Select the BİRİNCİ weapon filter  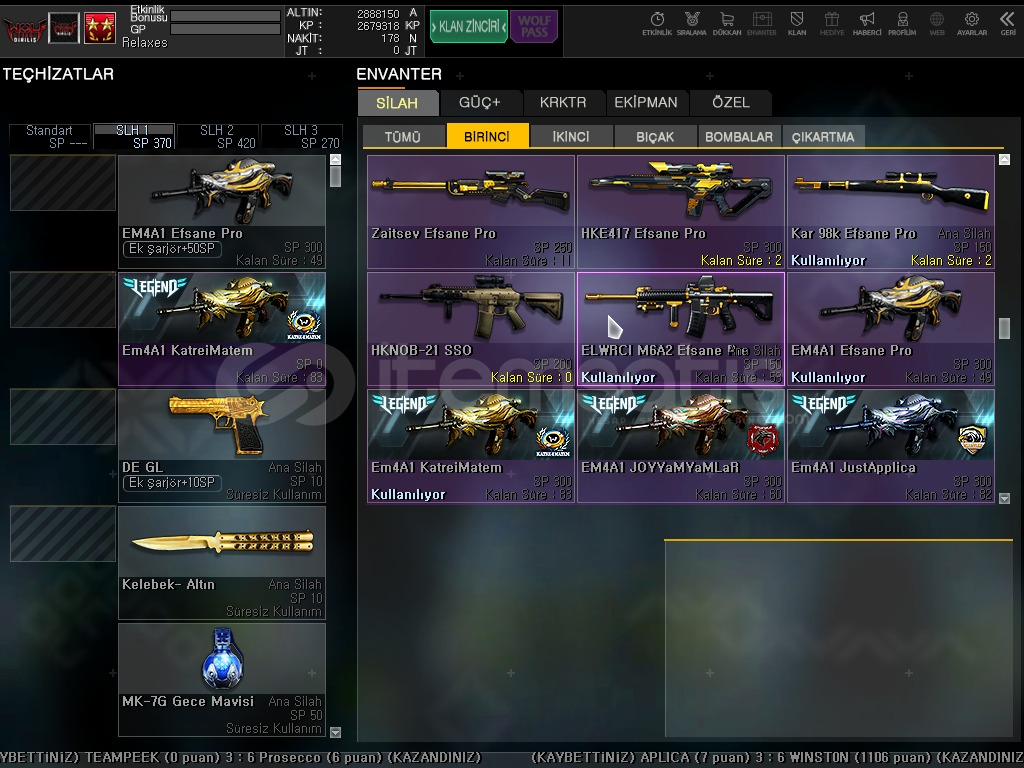(x=487, y=136)
